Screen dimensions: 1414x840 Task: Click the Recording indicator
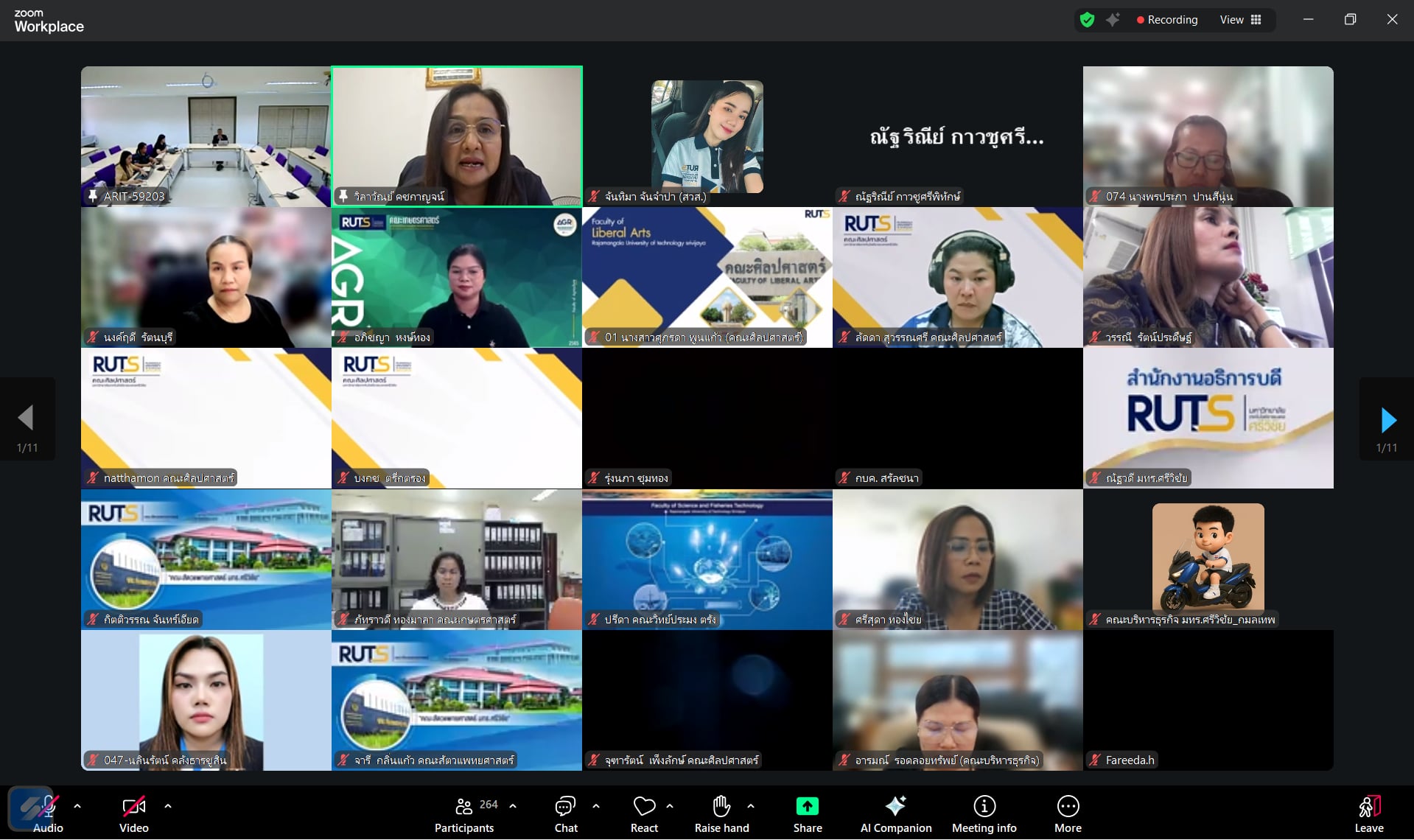click(x=1166, y=20)
